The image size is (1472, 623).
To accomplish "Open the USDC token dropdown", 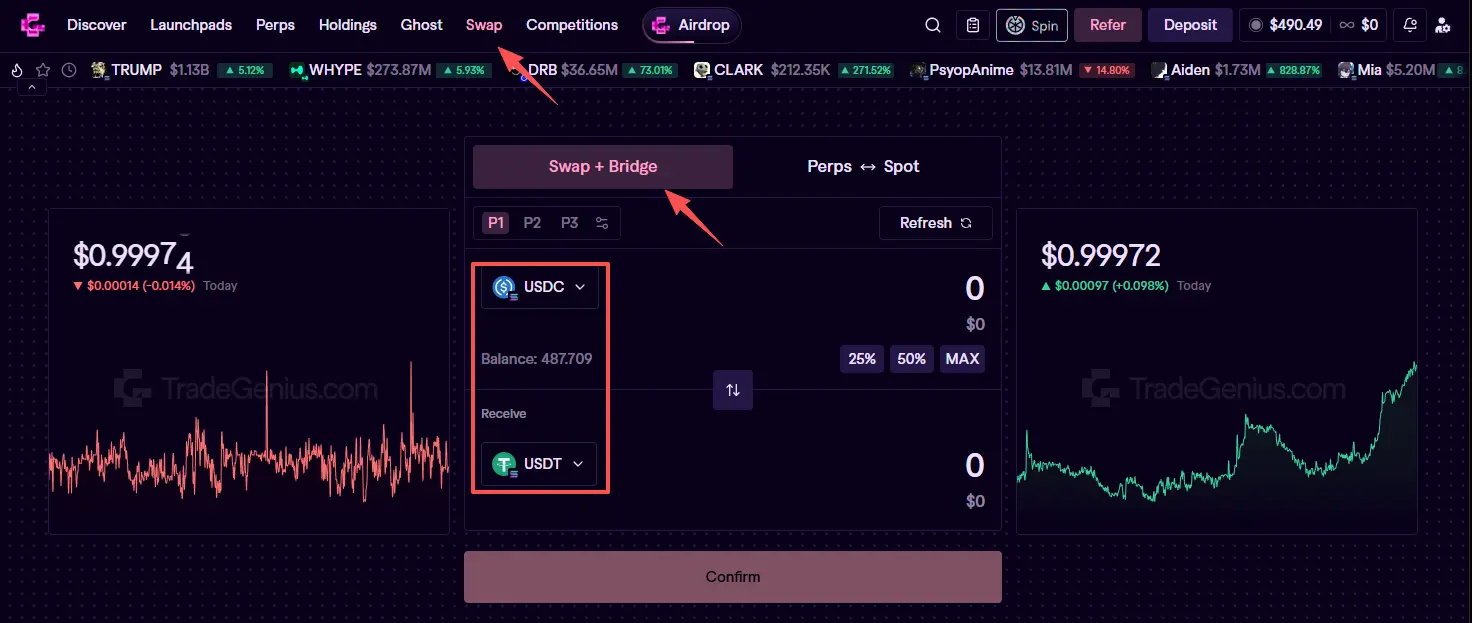I will pyautogui.click(x=539, y=287).
